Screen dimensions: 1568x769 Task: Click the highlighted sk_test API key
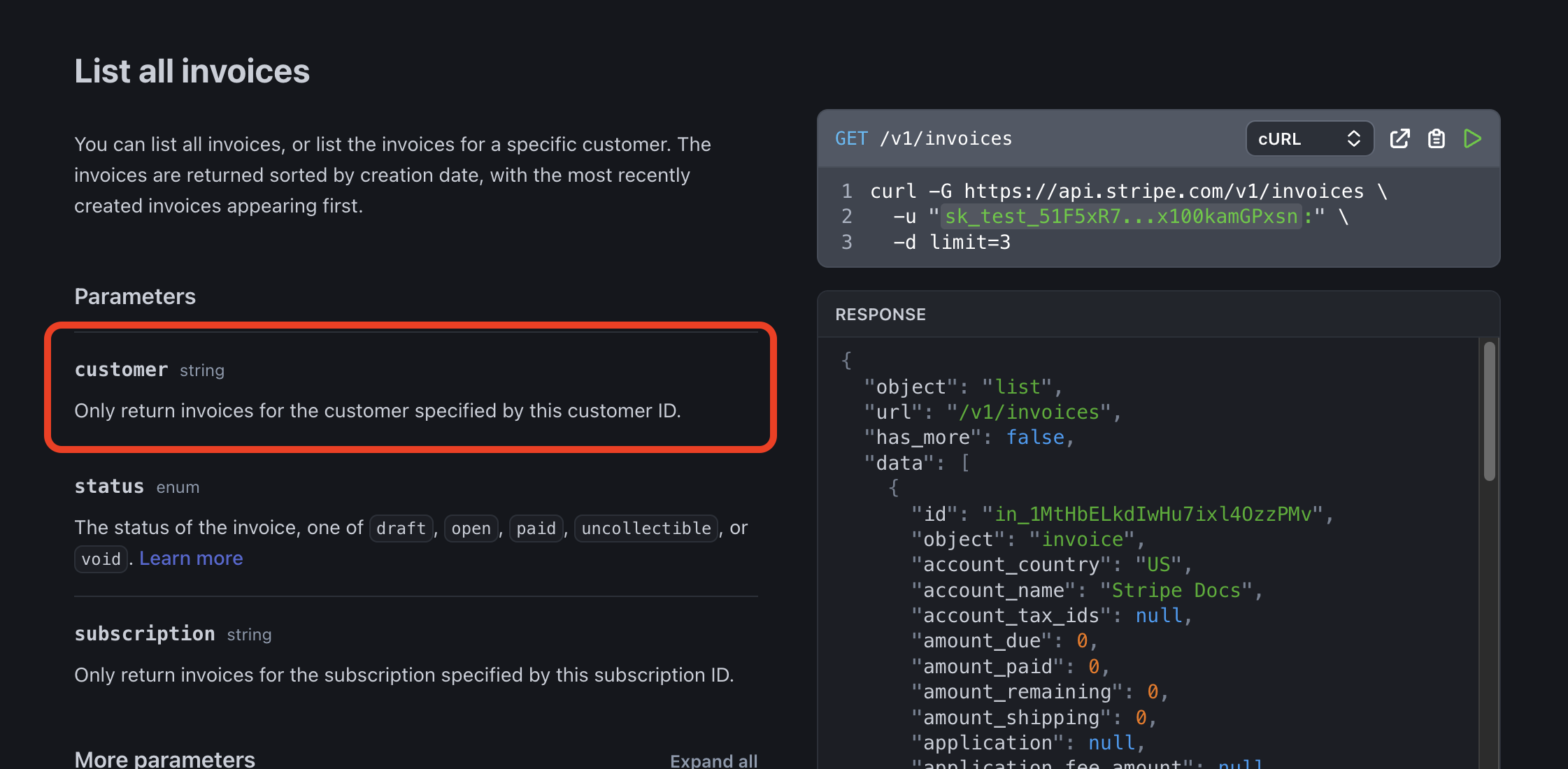point(1120,217)
